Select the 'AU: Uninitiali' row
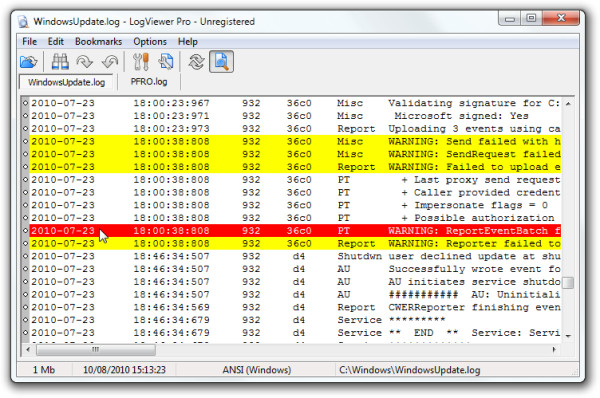Screen dimensions: 600x398 [295, 295]
